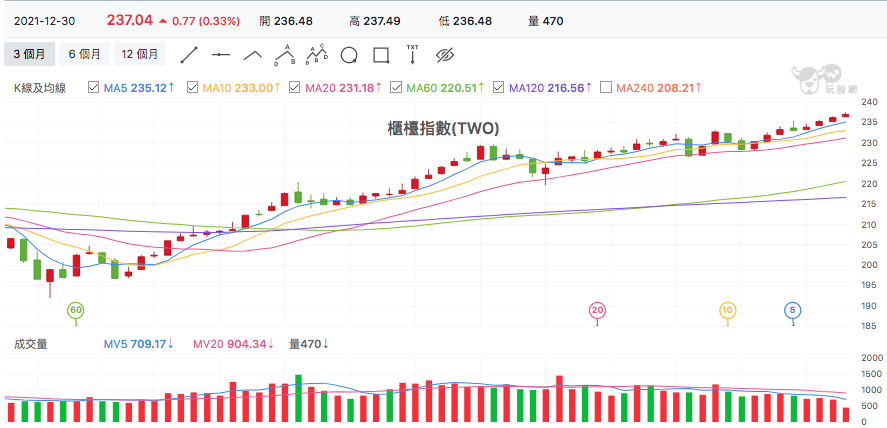Select the trend line drawing tool
The height and width of the screenshot is (428, 887).
(x=190, y=55)
